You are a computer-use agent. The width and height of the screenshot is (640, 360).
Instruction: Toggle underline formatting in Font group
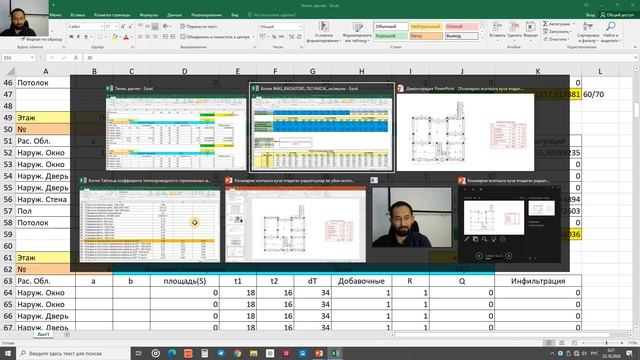pyautogui.click(x=86, y=37)
